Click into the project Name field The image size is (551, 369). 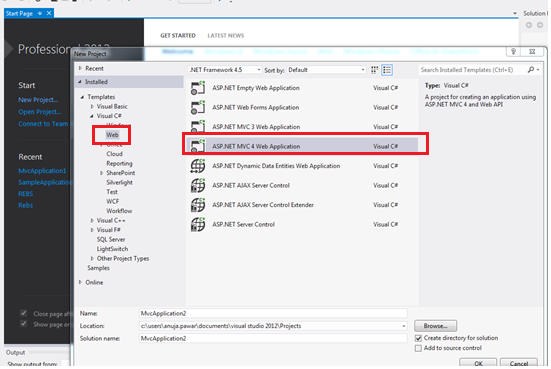click(x=273, y=313)
